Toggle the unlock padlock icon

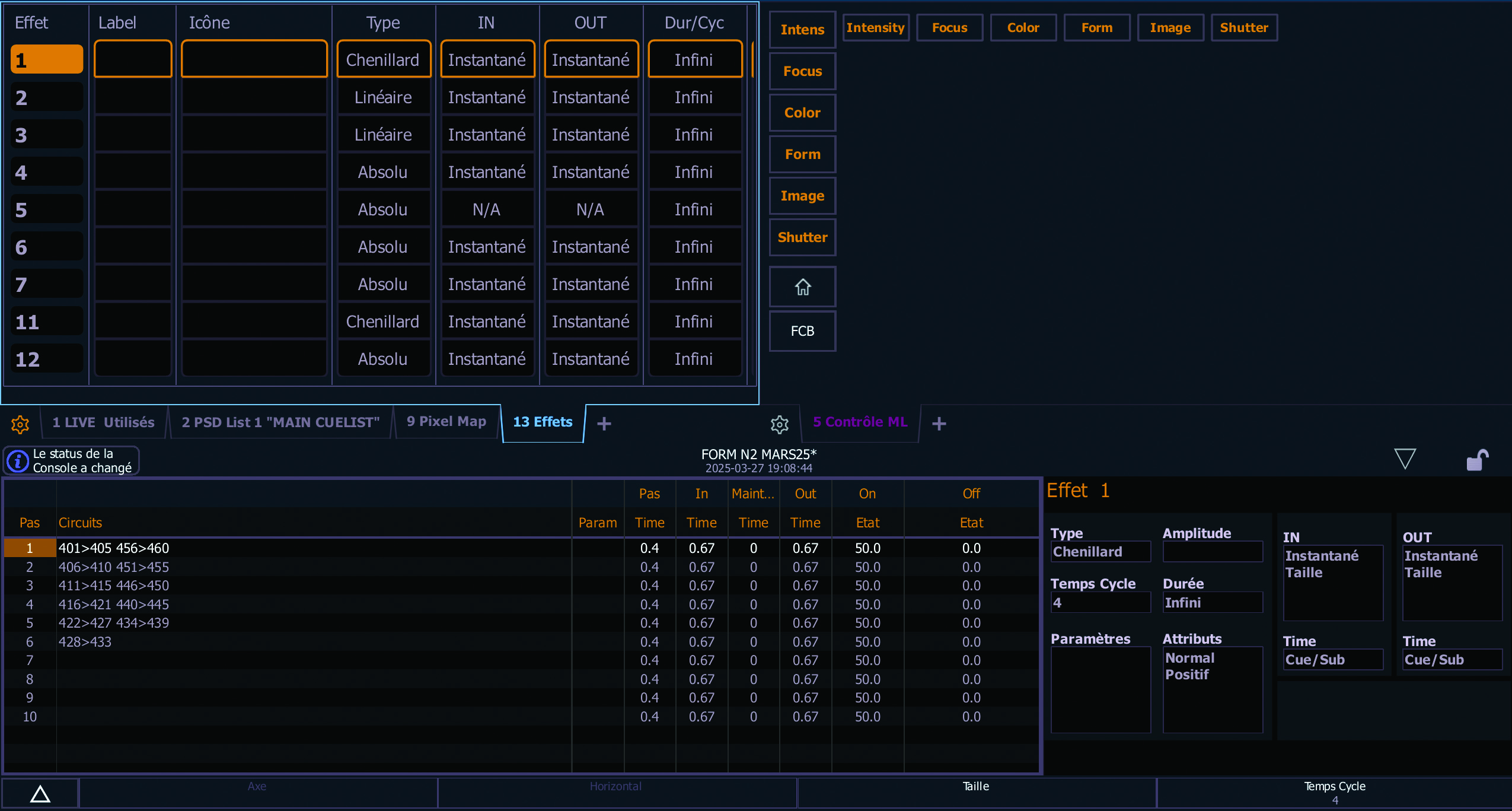(x=1476, y=460)
